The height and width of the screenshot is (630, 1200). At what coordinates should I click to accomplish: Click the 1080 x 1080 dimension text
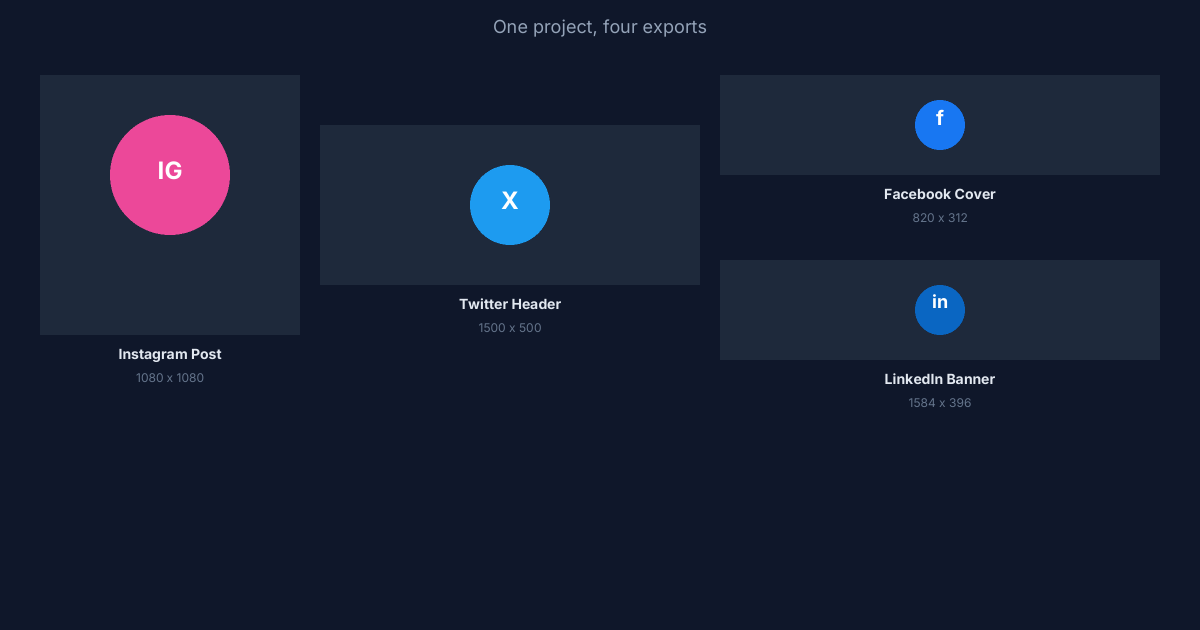pyautogui.click(x=170, y=378)
